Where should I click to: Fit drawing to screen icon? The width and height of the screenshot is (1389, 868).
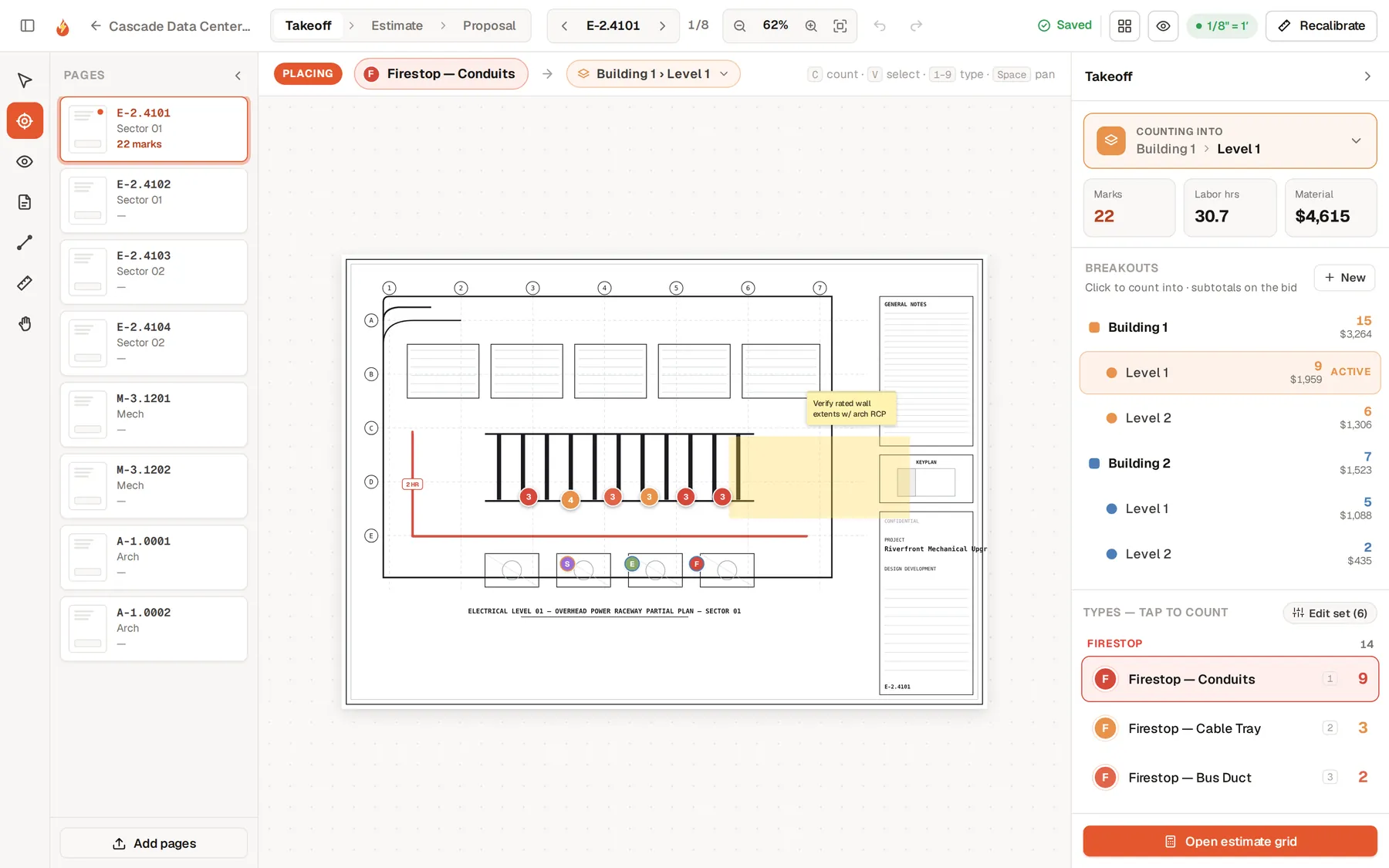tap(840, 25)
